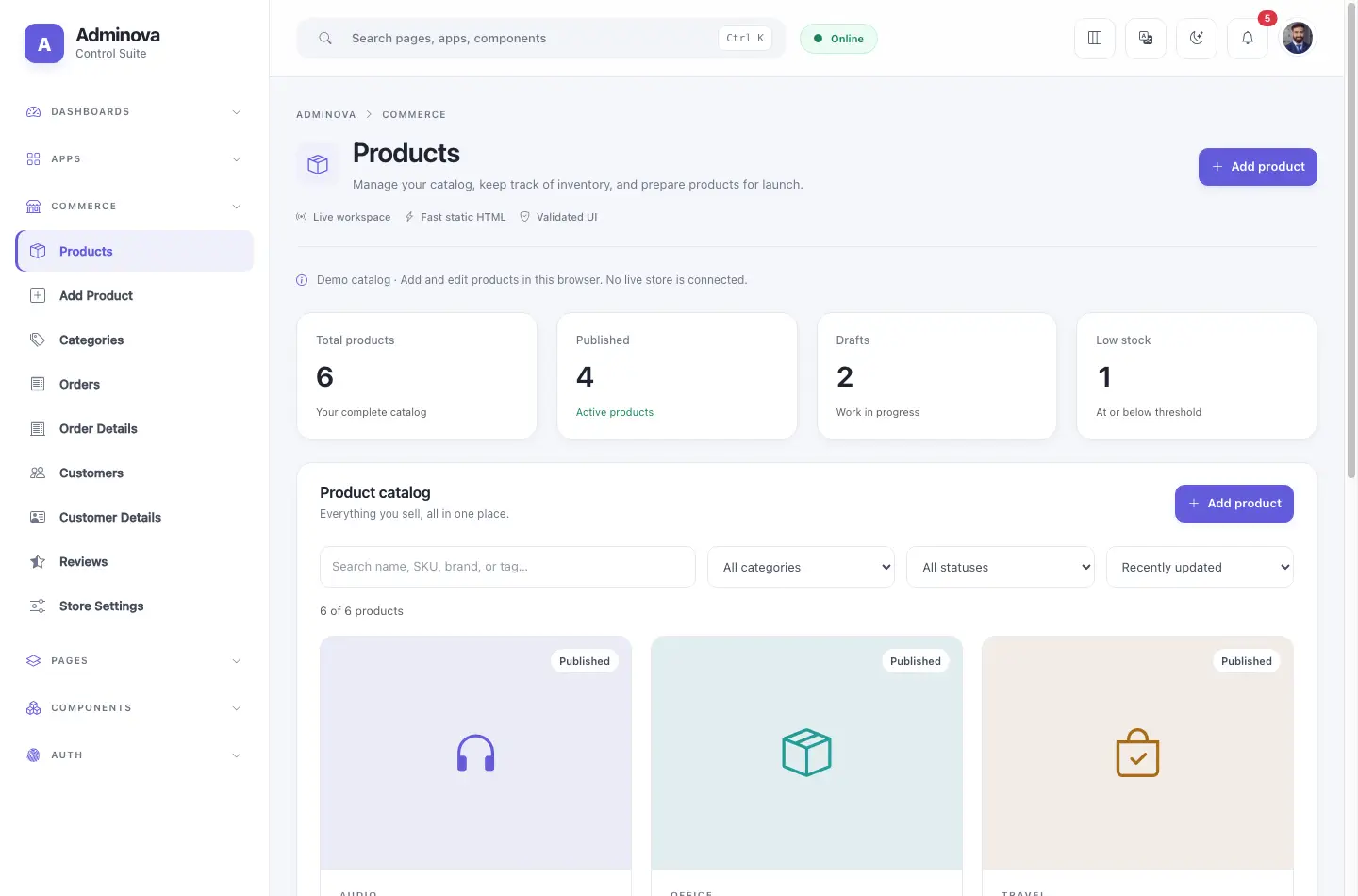The width and height of the screenshot is (1358, 896).
Task: Click the '6 of 6 products' text
Action: tap(361, 611)
